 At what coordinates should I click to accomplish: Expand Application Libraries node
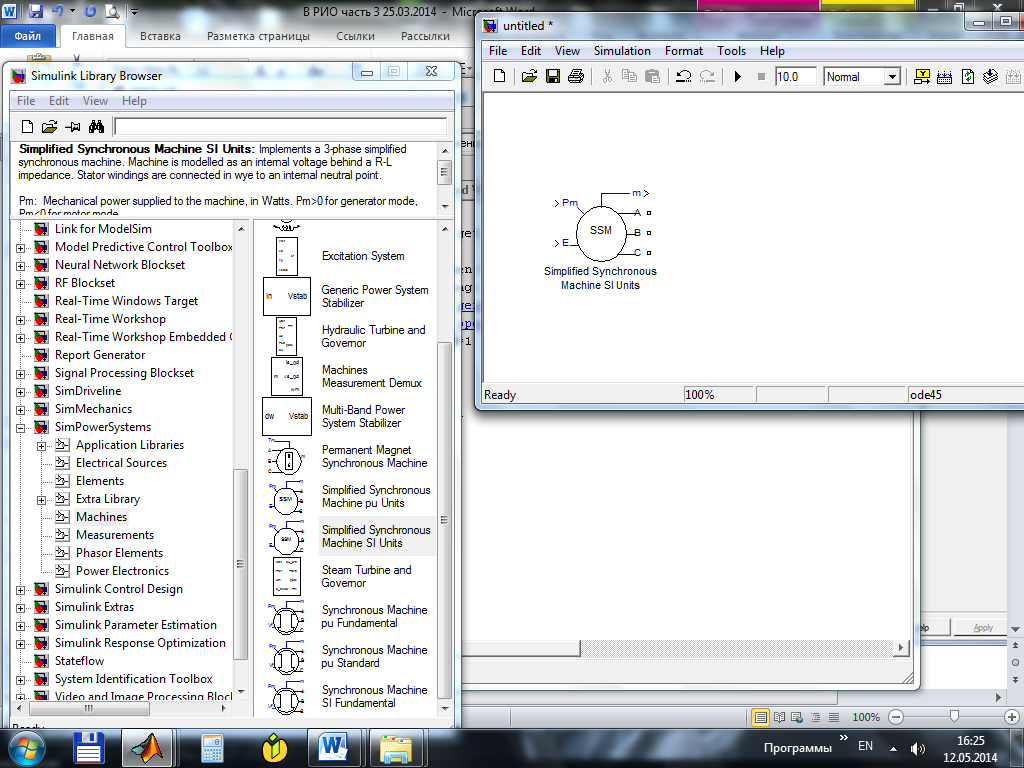[41, 446]
